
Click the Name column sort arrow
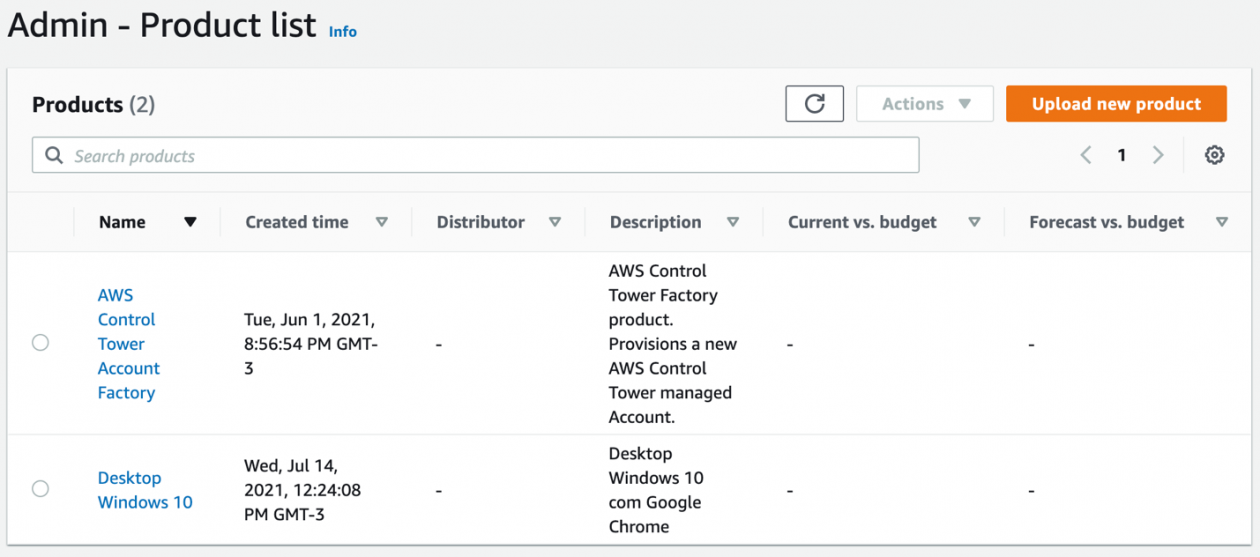[190, 222]
